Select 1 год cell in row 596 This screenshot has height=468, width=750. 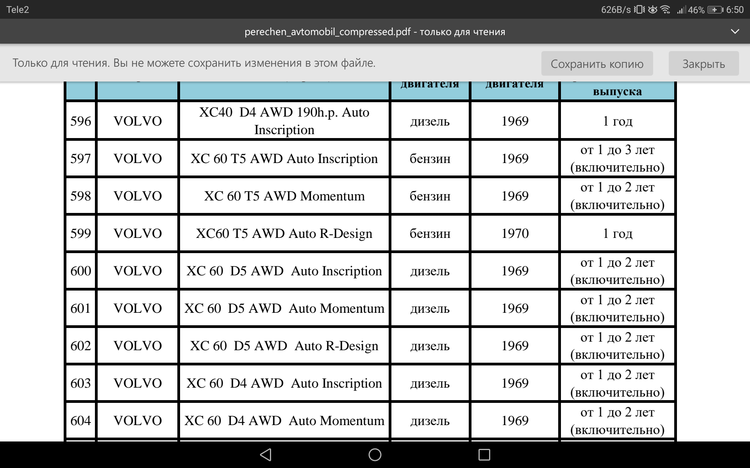click(x=617, y=121)
